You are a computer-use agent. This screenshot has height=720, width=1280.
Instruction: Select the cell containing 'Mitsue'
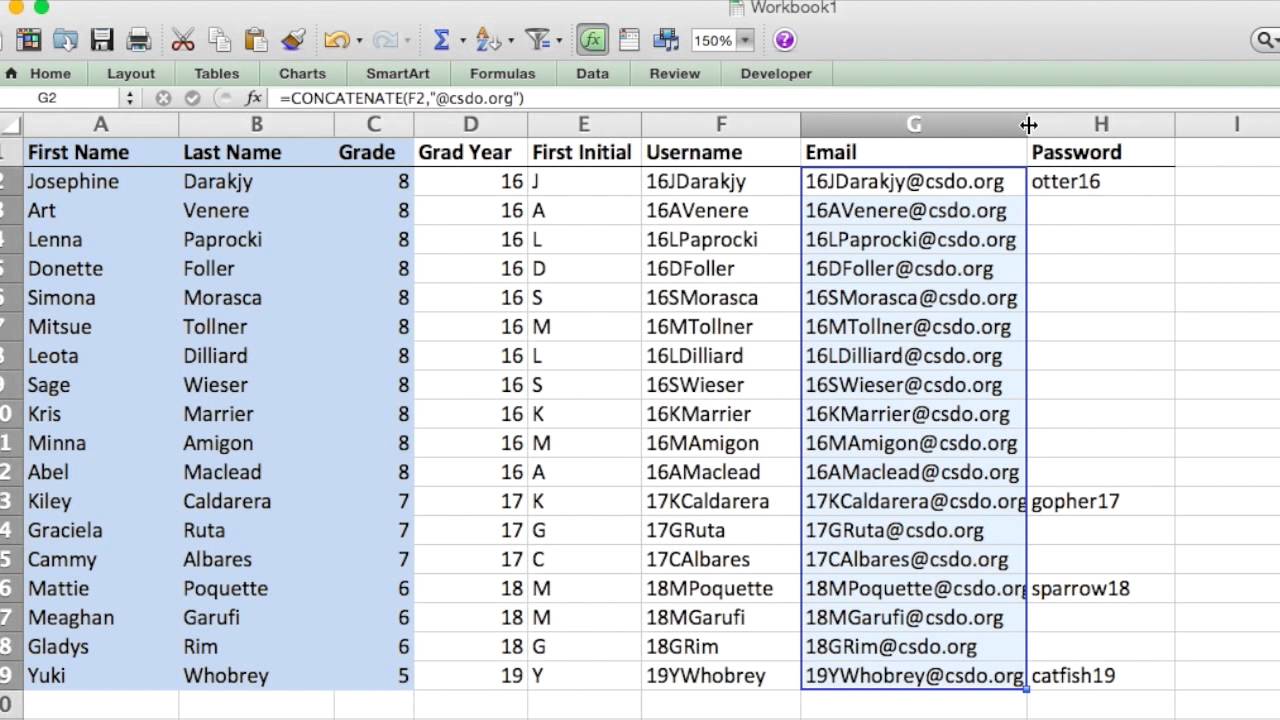pos(101,326)
